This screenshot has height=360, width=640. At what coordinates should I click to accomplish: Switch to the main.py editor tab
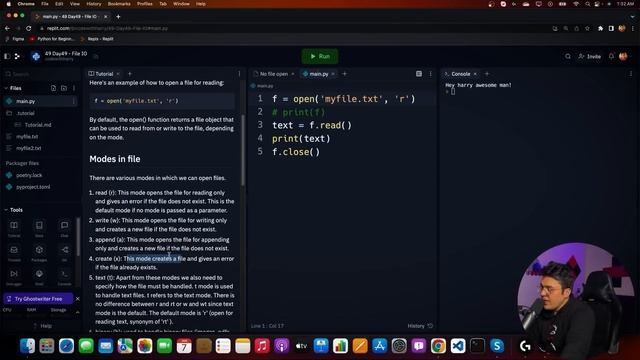point(316,74)
